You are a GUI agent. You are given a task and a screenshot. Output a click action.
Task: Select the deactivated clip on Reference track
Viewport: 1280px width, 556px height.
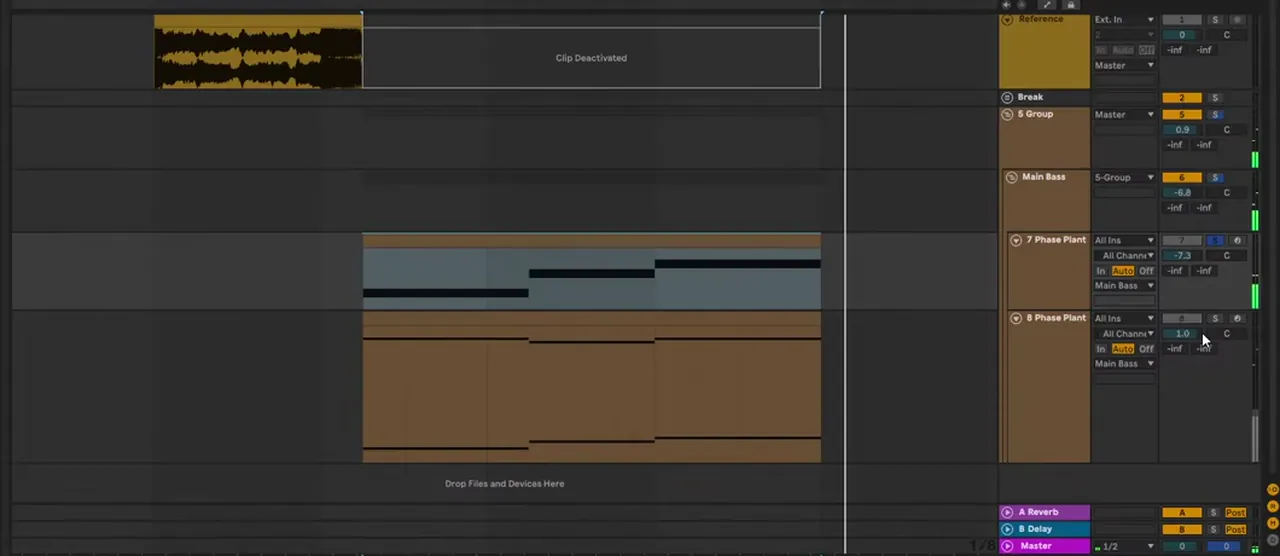[x=591, y=51]
